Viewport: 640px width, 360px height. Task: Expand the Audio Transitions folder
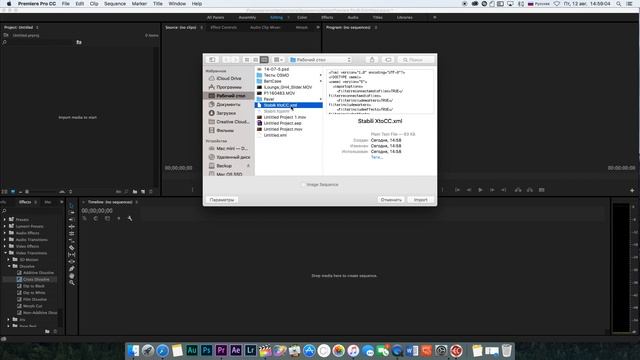[5, 240]
